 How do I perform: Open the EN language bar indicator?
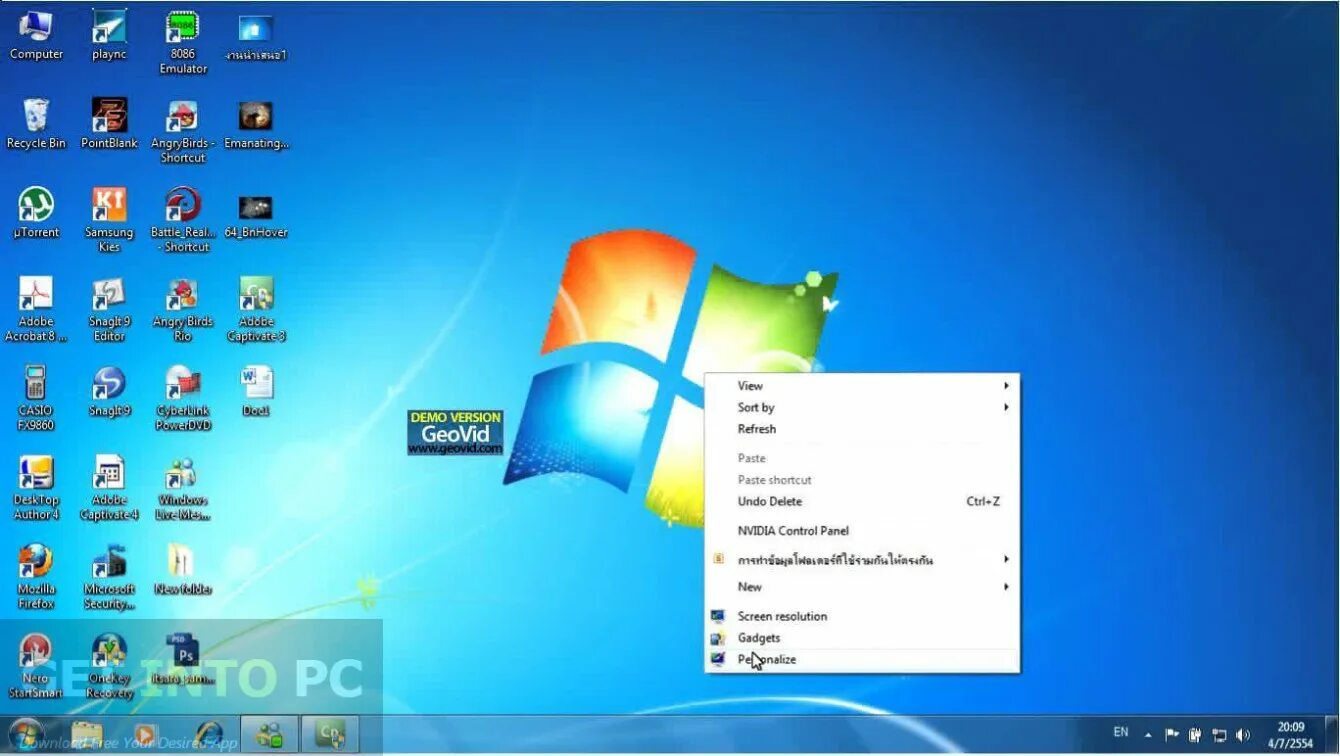pos(1121,732)
